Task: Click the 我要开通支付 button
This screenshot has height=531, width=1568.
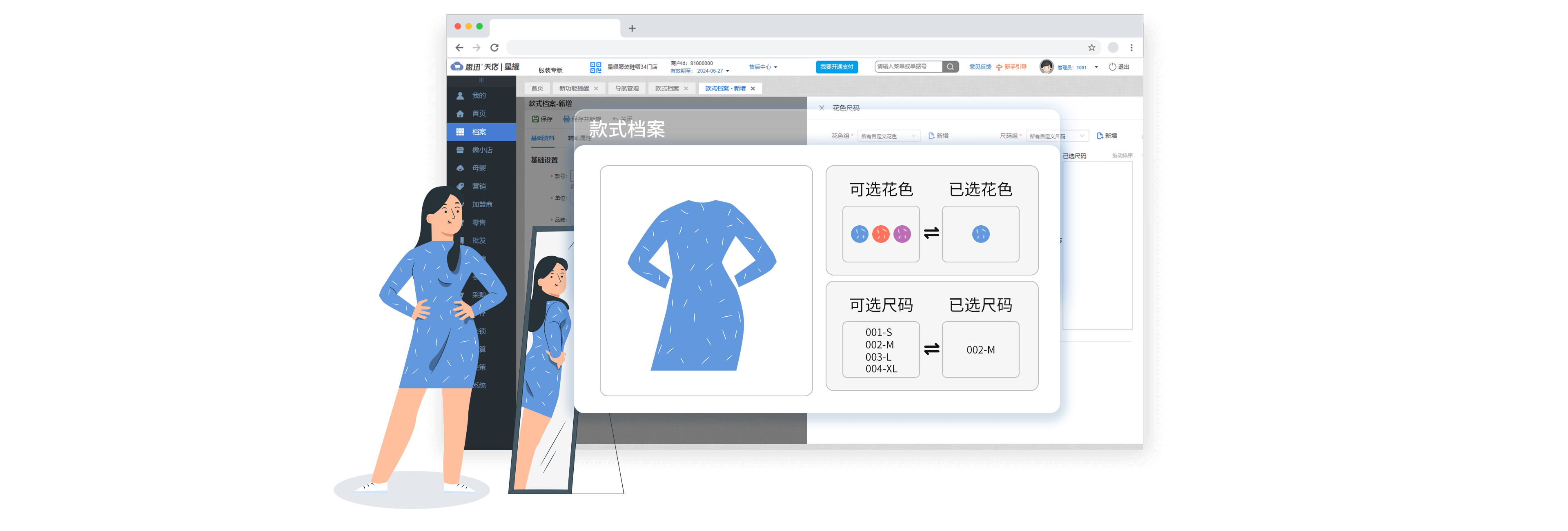Action: click(x=836, y=67)
